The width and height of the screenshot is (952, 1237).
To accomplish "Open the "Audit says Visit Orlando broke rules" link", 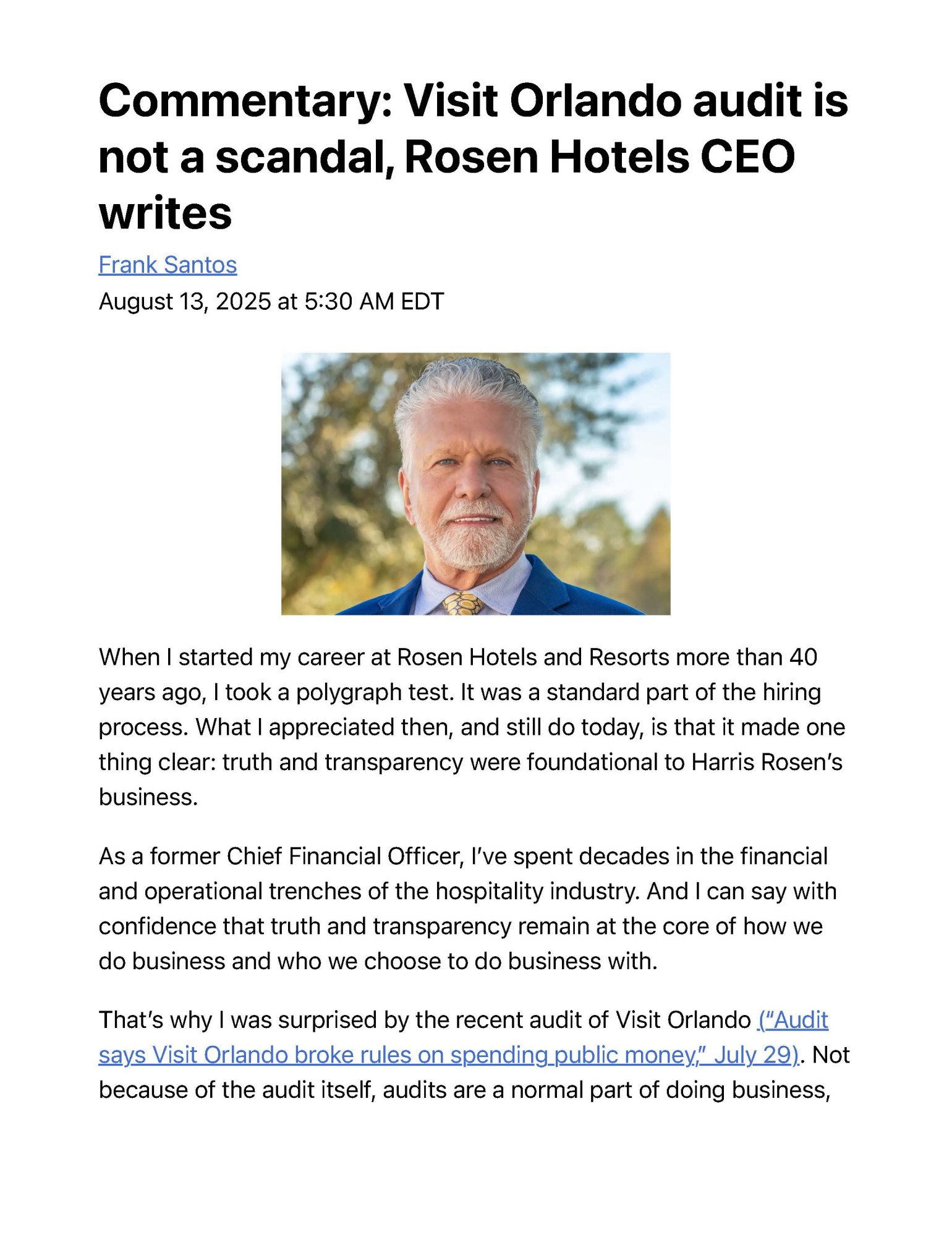I will click(x=463, y=1037).
